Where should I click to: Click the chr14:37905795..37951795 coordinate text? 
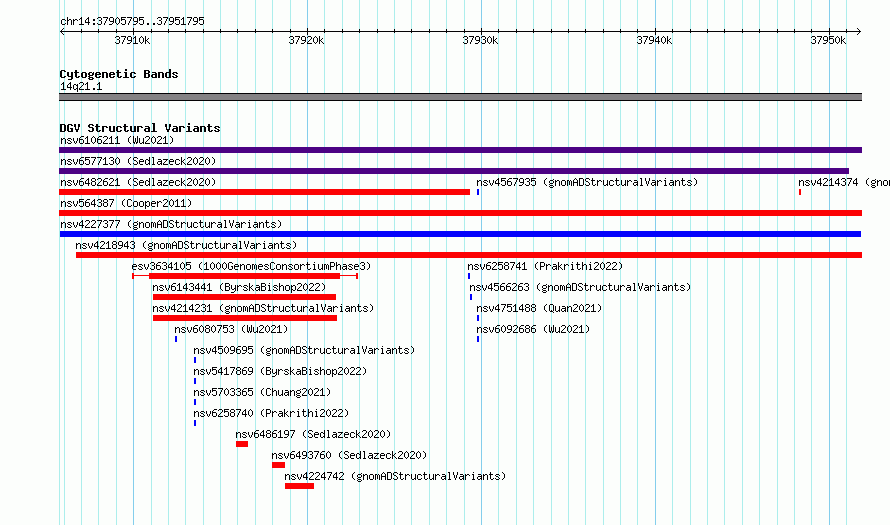[132, 22]
